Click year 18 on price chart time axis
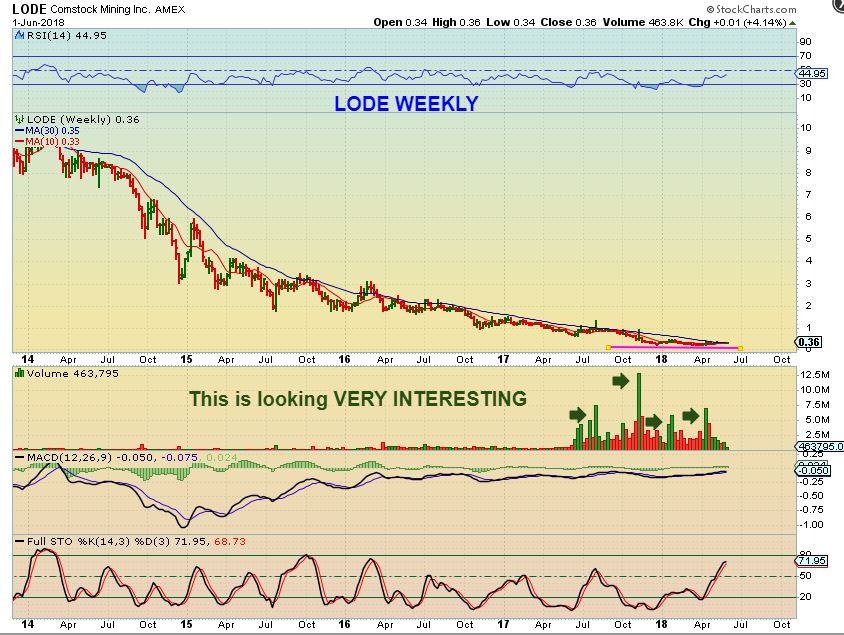 (x=661, y=359)
